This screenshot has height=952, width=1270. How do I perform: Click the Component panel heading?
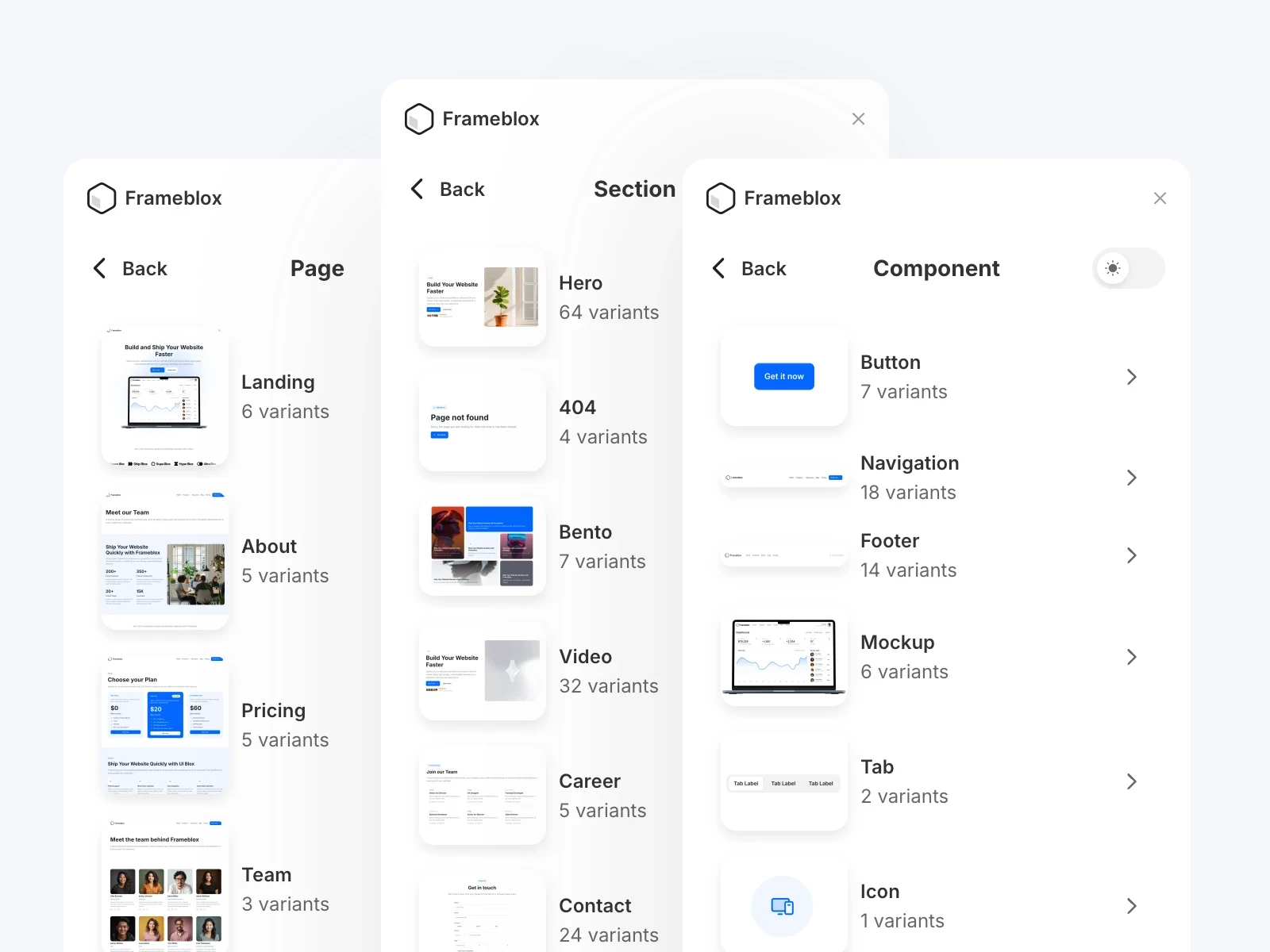click(x=937, y=269)
